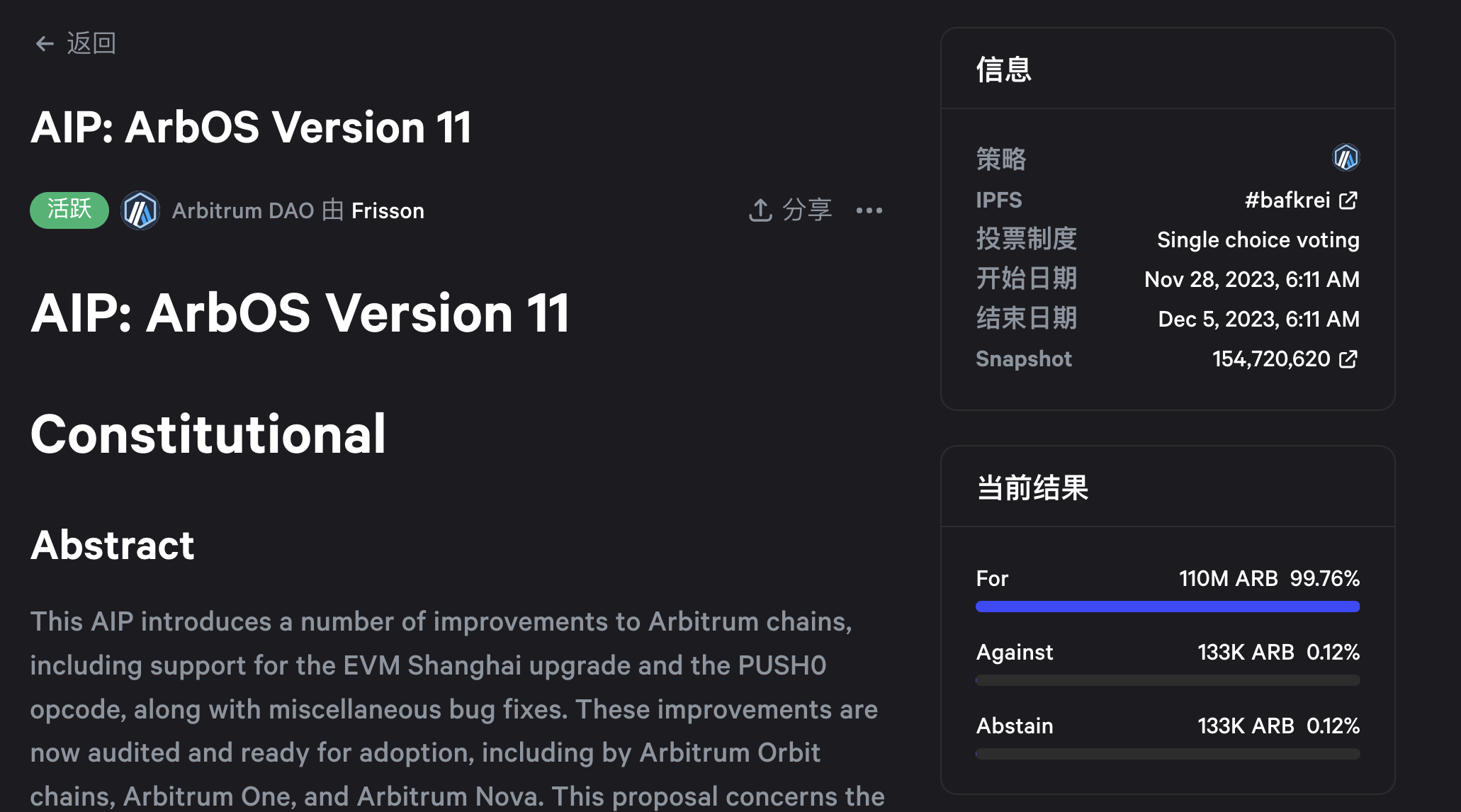Click the back arrow icon
Viewport: 1461px width, 812px height.
45,44
